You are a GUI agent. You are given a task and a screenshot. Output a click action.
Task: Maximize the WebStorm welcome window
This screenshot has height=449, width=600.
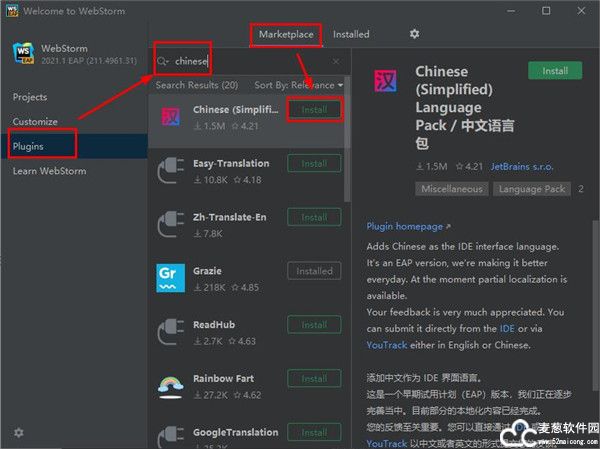tap(546, 11)
